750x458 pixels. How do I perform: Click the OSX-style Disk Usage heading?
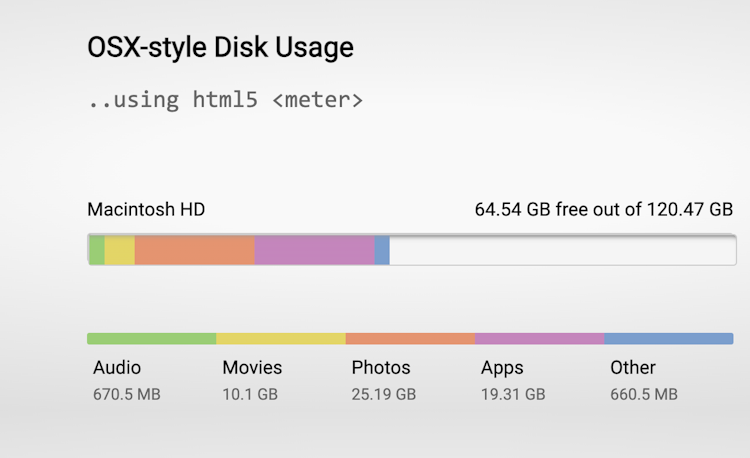221,48
